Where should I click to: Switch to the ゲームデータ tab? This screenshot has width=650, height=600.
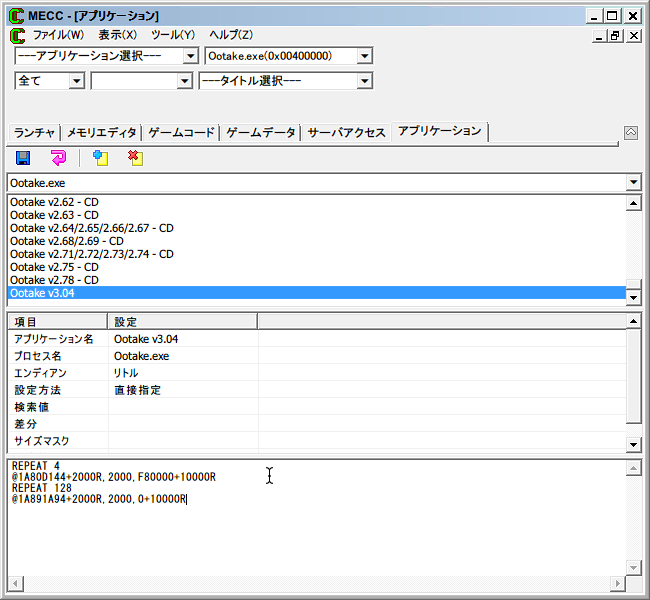point(261,133)
